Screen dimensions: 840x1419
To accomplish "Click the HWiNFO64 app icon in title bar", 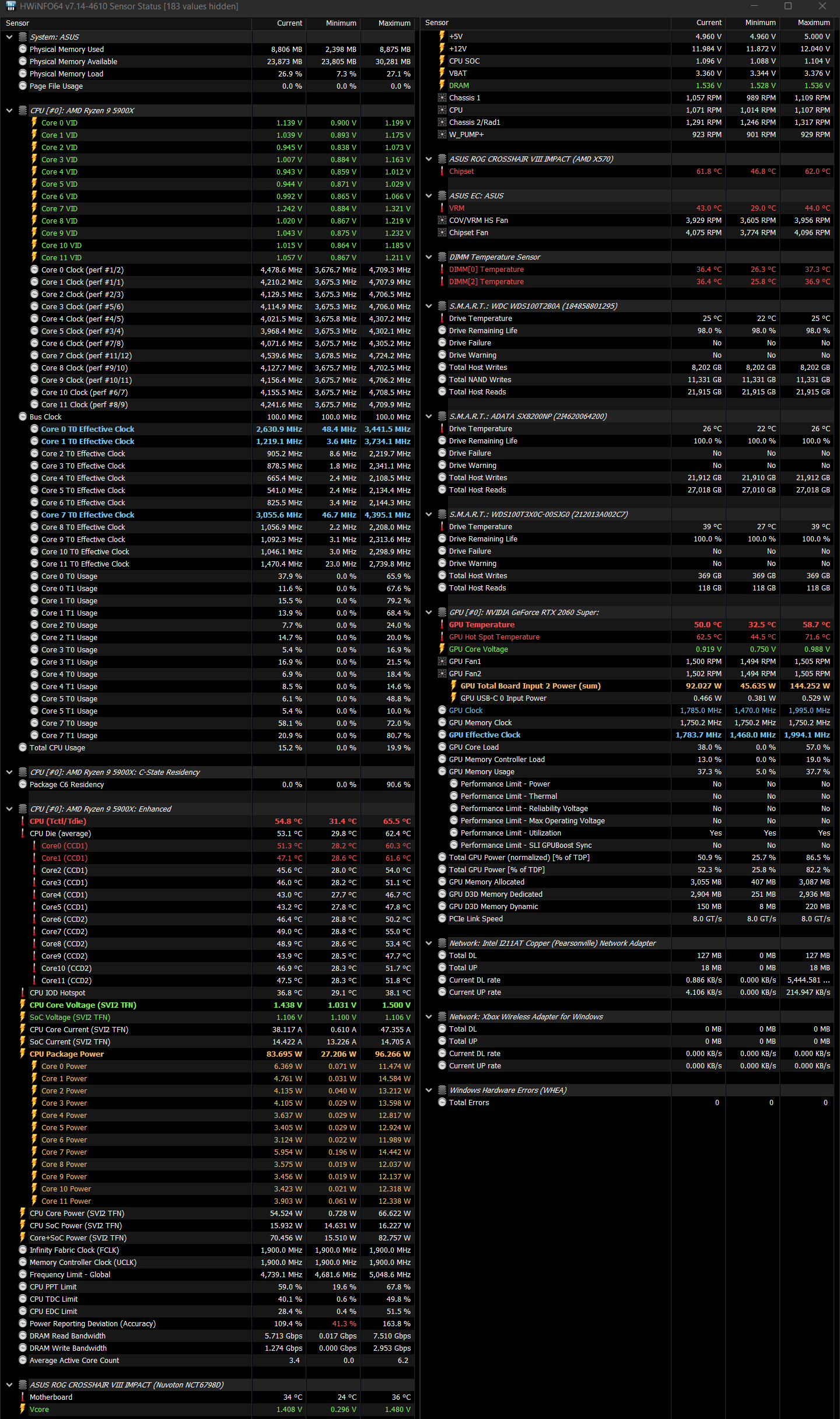I will tap(10, 6).
